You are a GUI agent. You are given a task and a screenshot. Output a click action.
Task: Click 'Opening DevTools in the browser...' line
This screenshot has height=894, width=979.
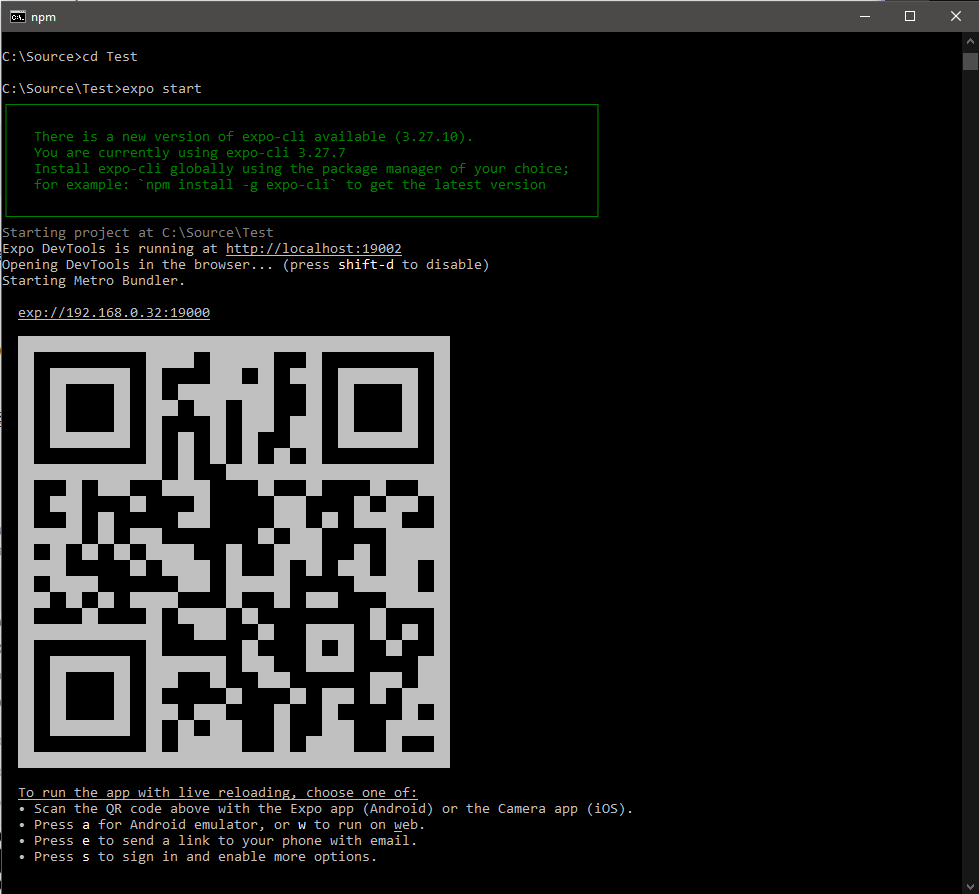pyautogui.click(x=246, y=265)
